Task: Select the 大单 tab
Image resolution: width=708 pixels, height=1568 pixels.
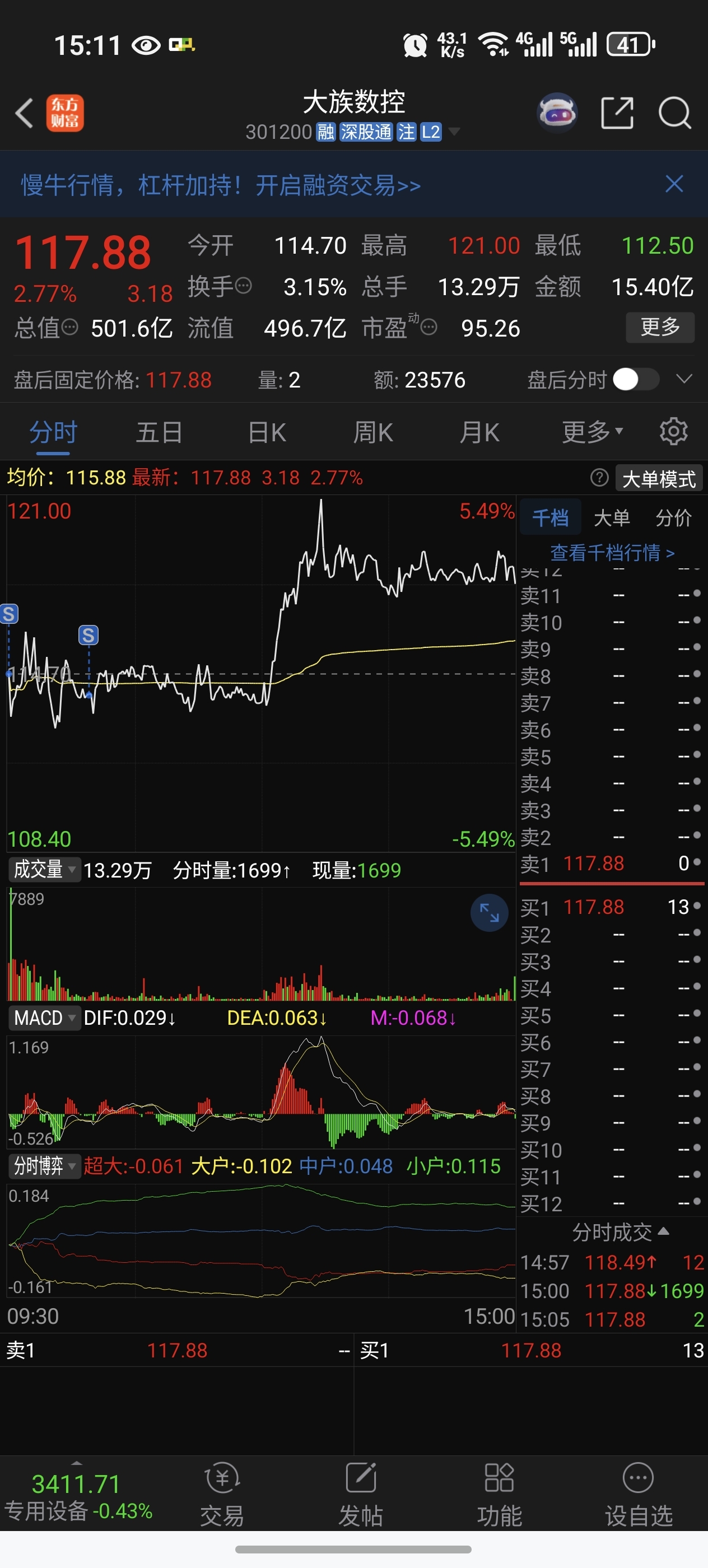Action: [x=612, y=518]
